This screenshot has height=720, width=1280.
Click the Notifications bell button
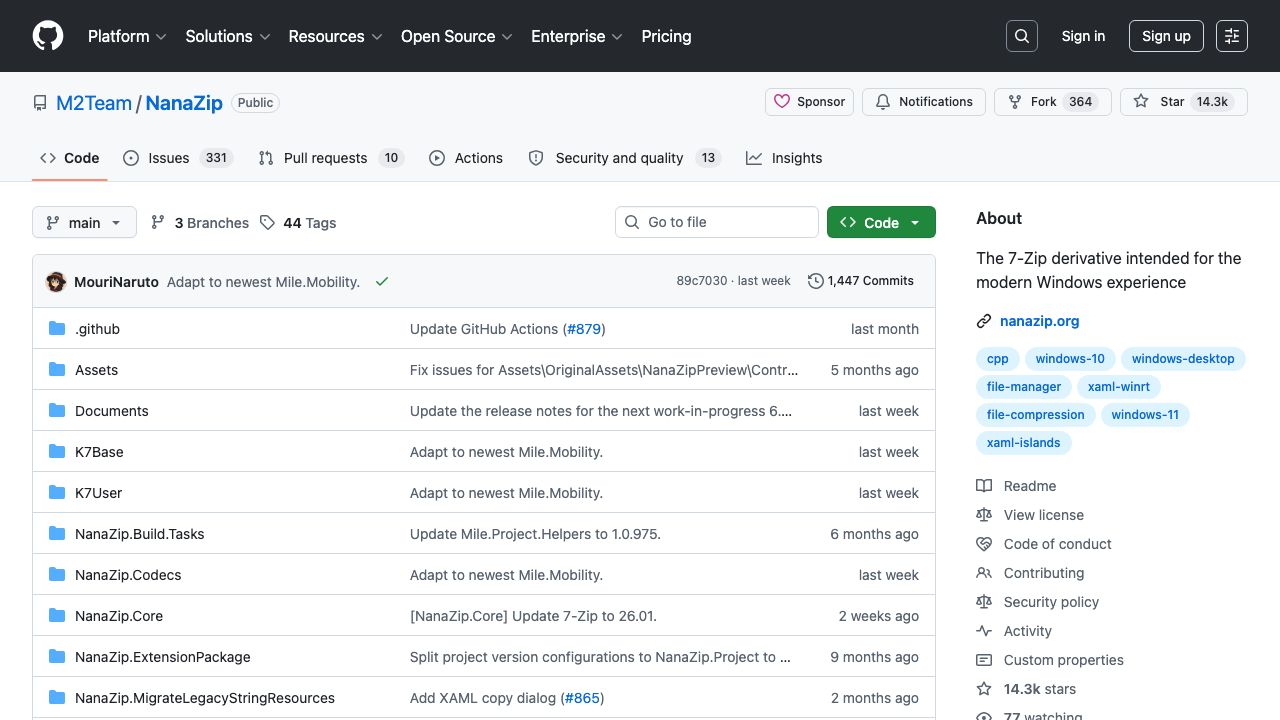(924, 102)
